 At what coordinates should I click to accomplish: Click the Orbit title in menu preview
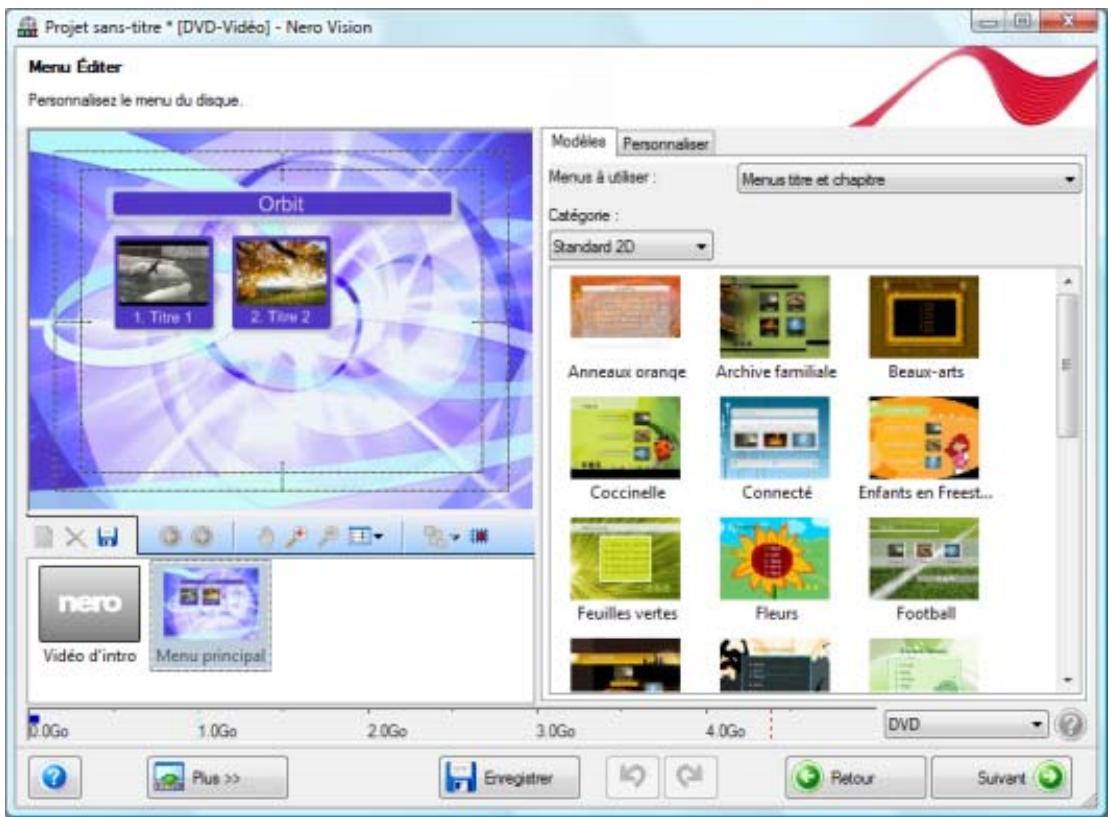point(281,204)
